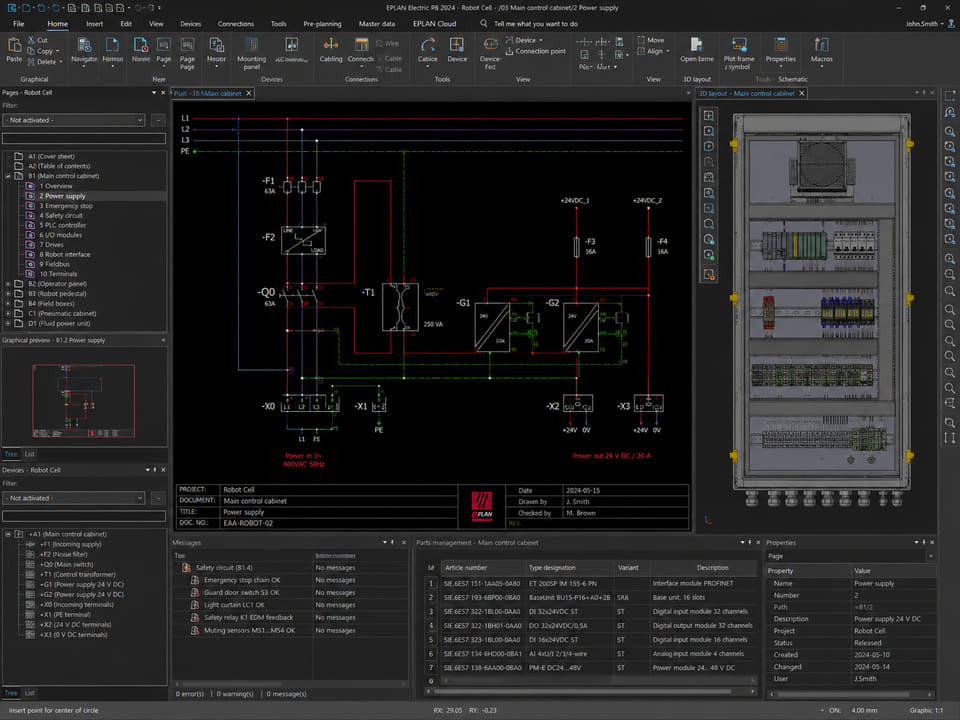Image resolution: width=960 pixels, height=720 pixels.
Task: Close the Main cabinet schematic tab
Action: point(249,94)
